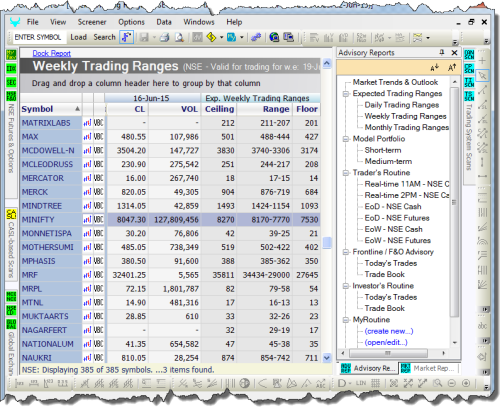The height and width of the screenshot is (407, 500).
Task: Close the Advisory Reports panel
Action: click(454, 52)
